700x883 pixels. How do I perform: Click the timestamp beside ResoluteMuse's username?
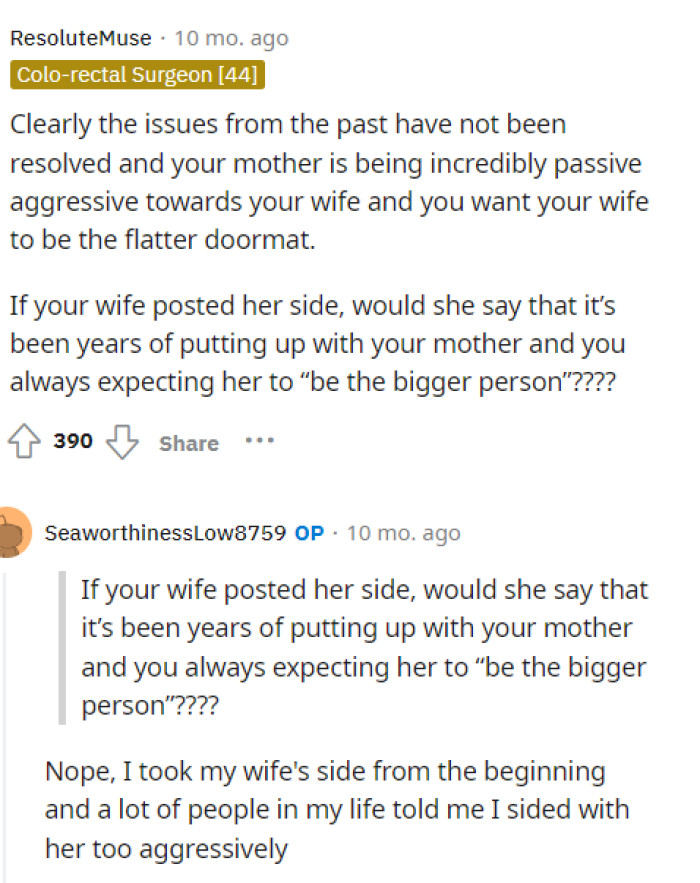231,38
